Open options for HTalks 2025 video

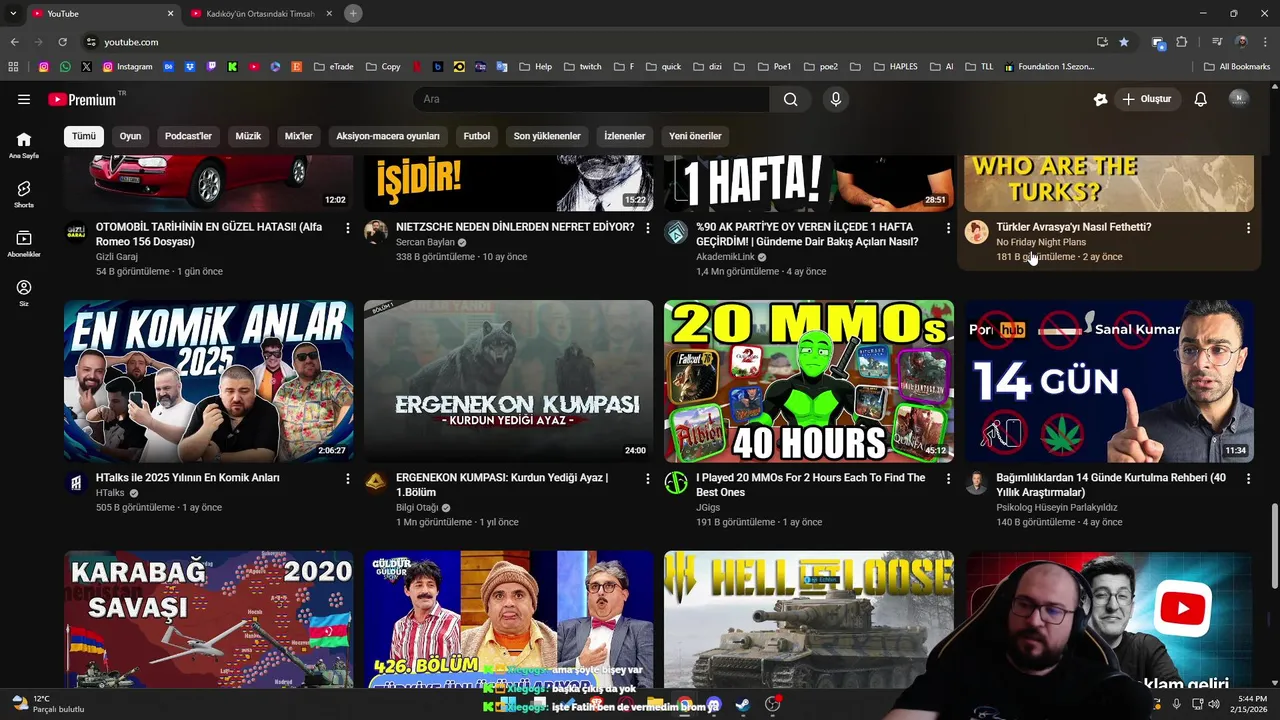click(x=347, y=479)
